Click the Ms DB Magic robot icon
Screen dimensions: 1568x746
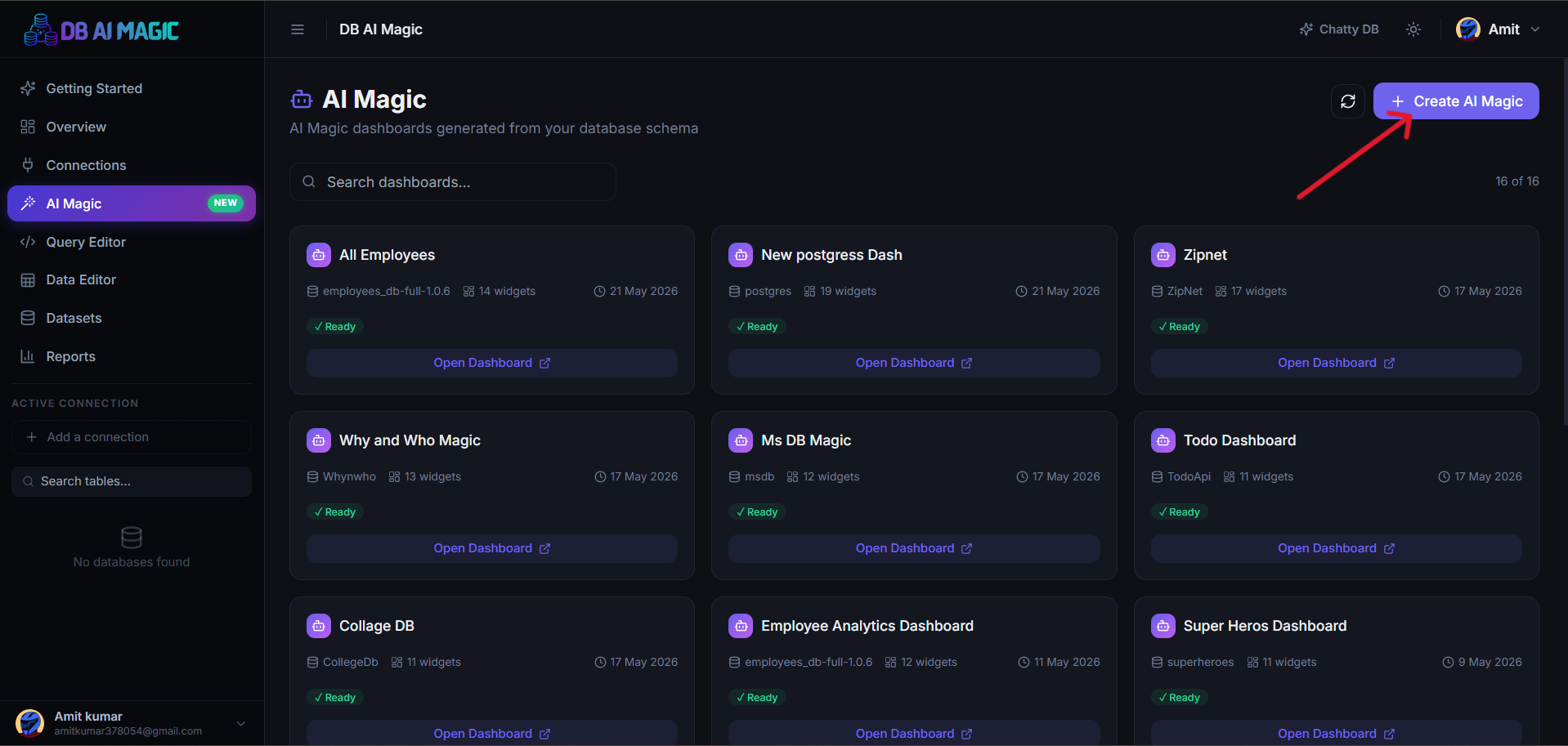pos(741,440)
